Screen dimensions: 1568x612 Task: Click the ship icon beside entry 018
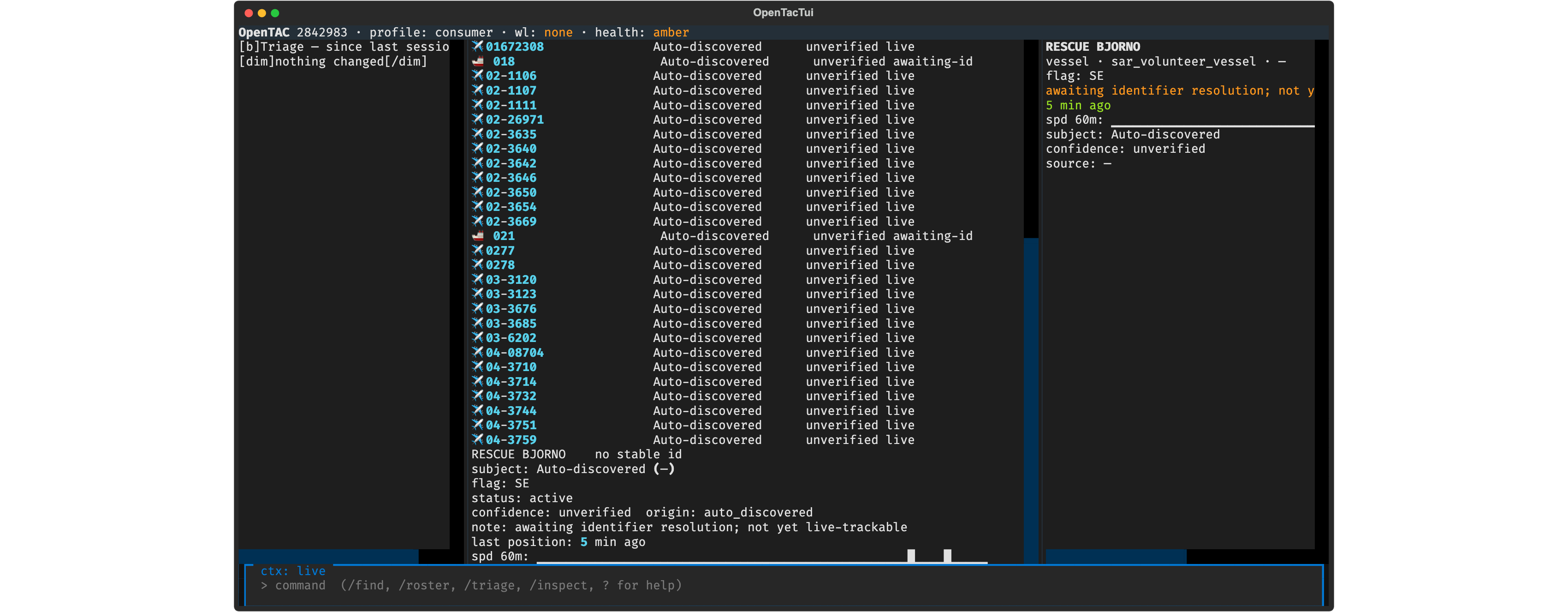tap(478, 61)
